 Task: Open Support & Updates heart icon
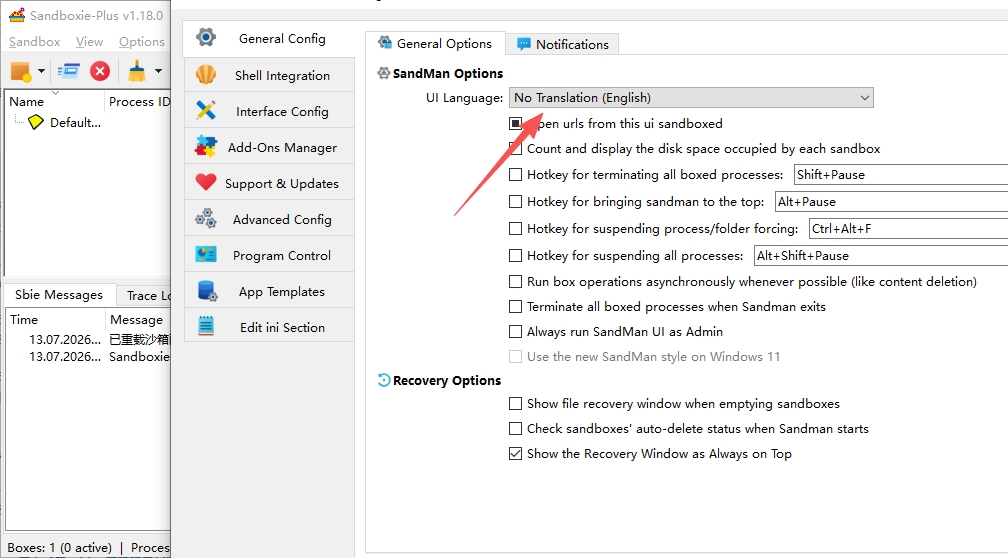click(206, 183)
